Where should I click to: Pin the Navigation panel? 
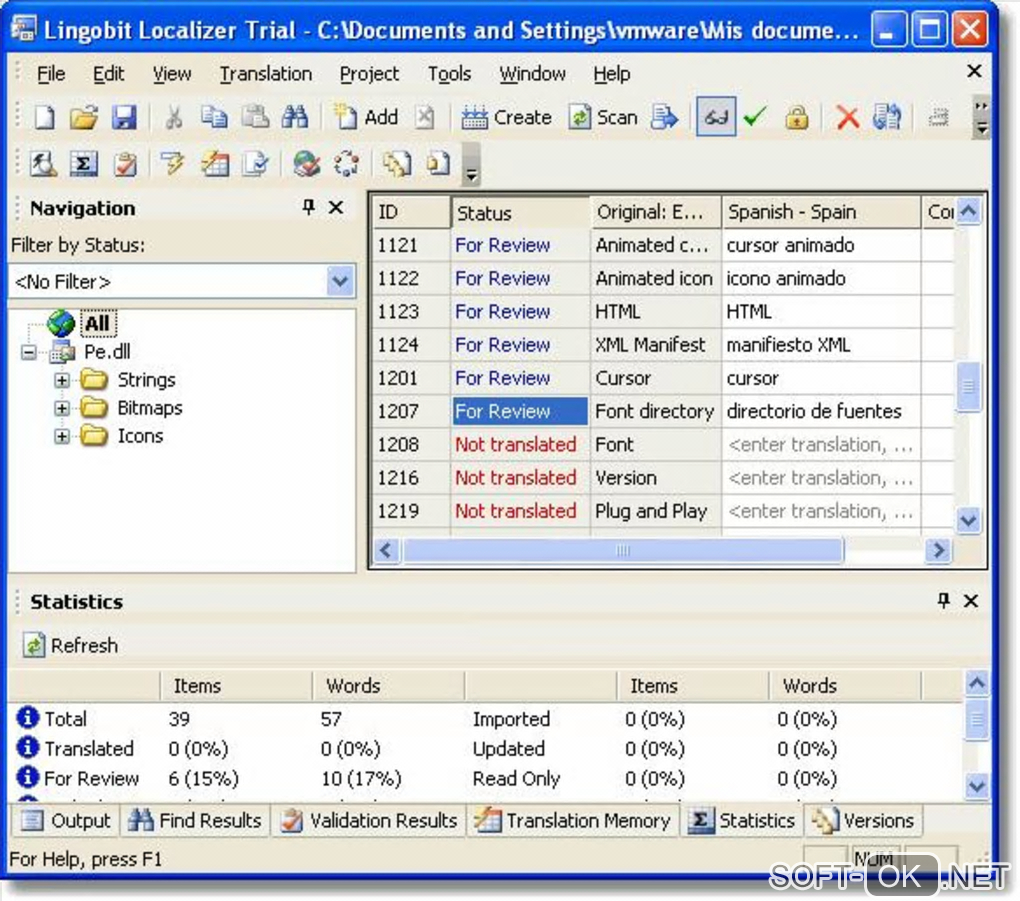(x=308, y=208)
